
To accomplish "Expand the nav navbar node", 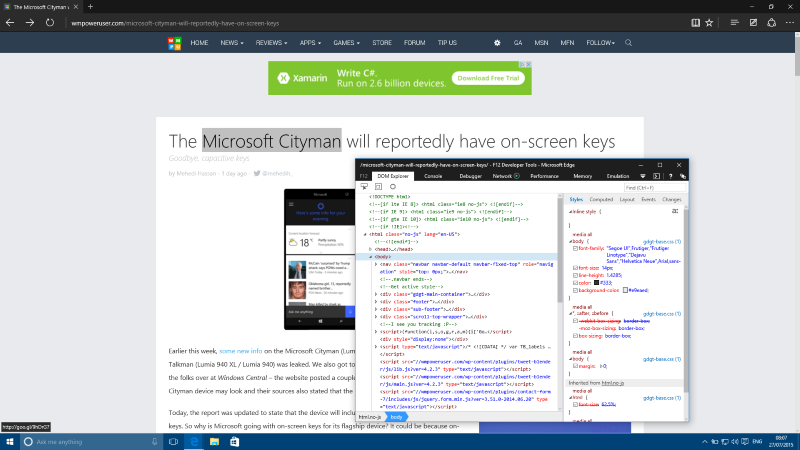I will [x=376, y=264].
